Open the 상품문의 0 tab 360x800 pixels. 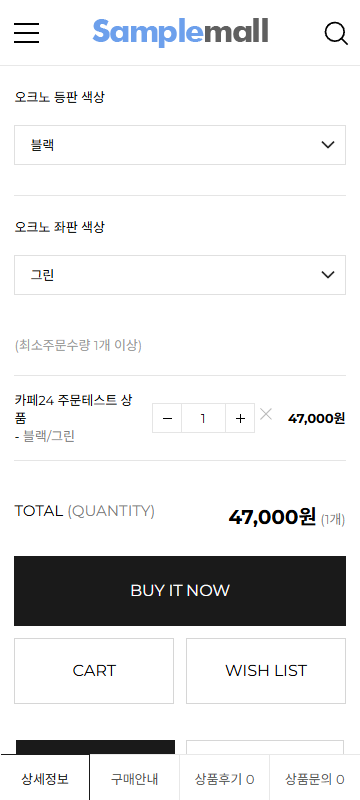315,779
